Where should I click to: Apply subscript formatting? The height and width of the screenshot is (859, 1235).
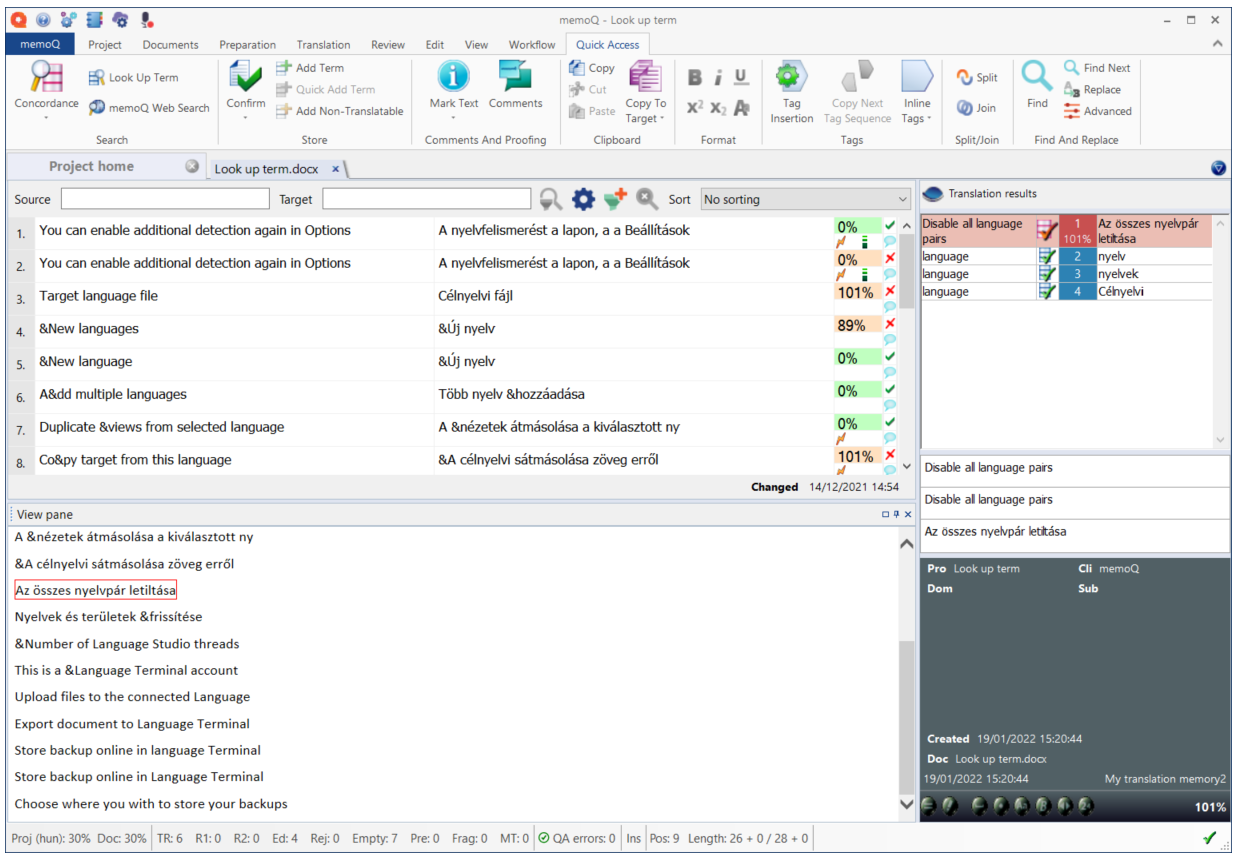[718, 107]
